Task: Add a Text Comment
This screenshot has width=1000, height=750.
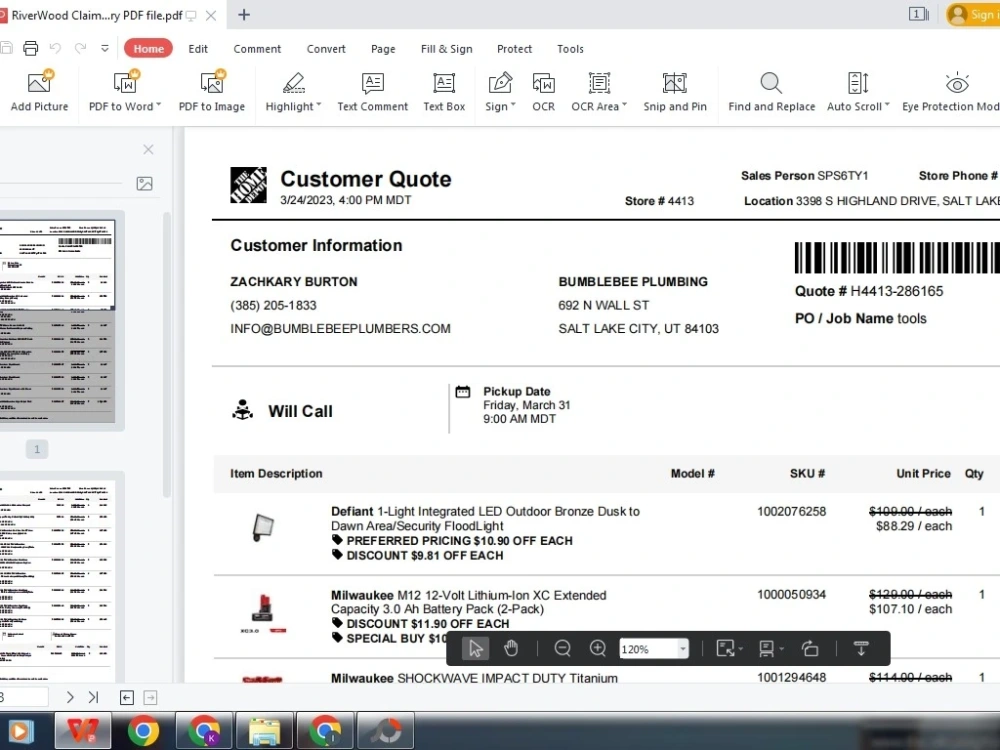Action: pyautogui.click(x=372, y=91)
